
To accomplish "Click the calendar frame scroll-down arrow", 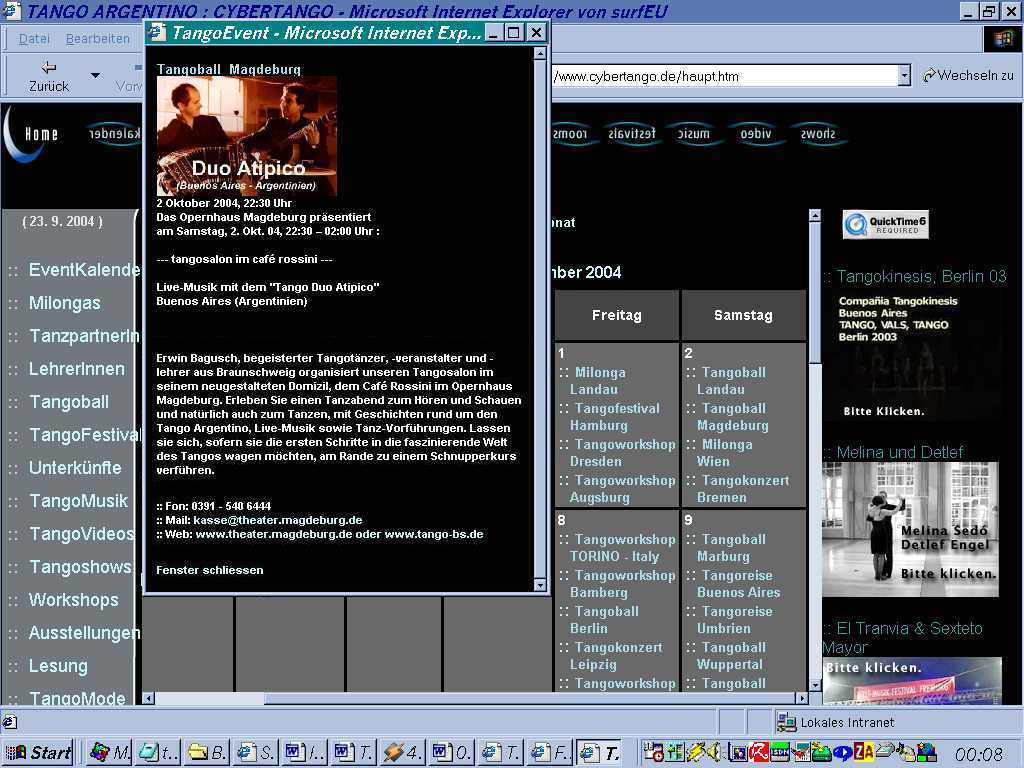I will (x=814, y=685).
